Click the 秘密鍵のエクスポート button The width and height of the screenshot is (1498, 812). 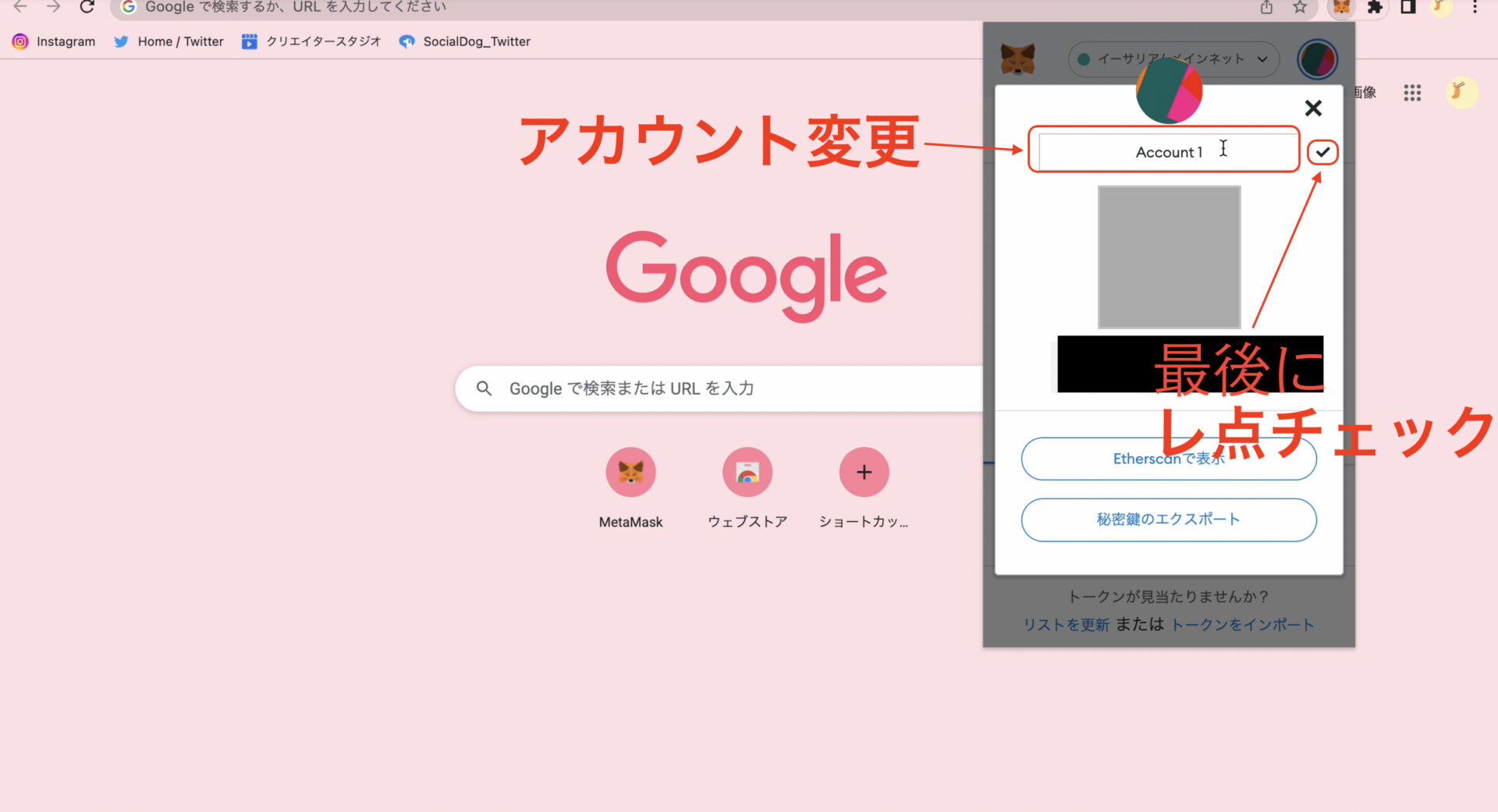pos(1169,519)
